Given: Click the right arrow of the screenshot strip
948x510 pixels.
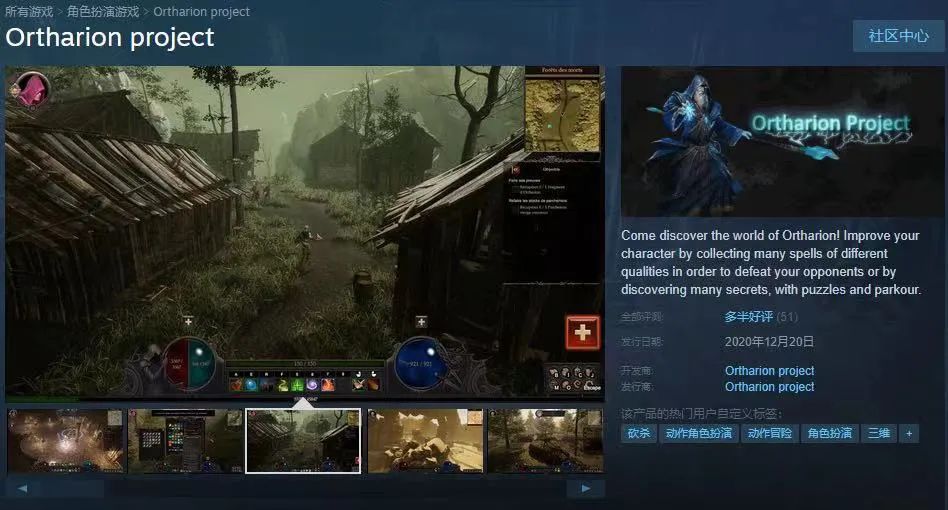Looking at the screenshot, I should (585, 489).
